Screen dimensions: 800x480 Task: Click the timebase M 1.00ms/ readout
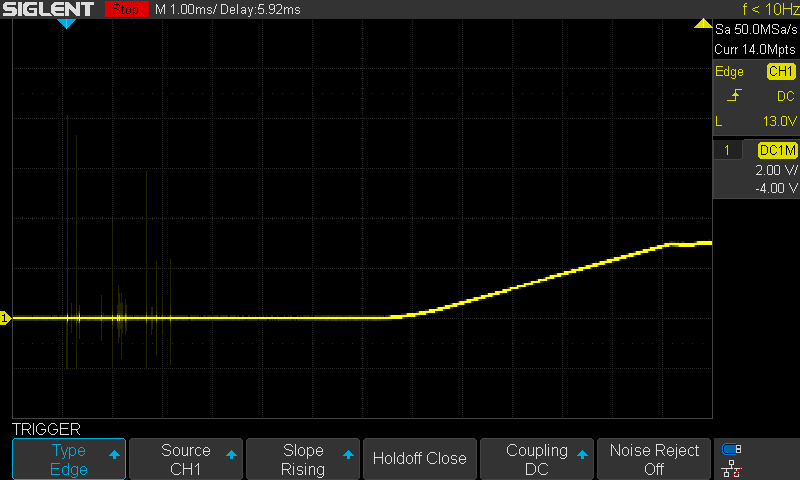pos(185,9)
